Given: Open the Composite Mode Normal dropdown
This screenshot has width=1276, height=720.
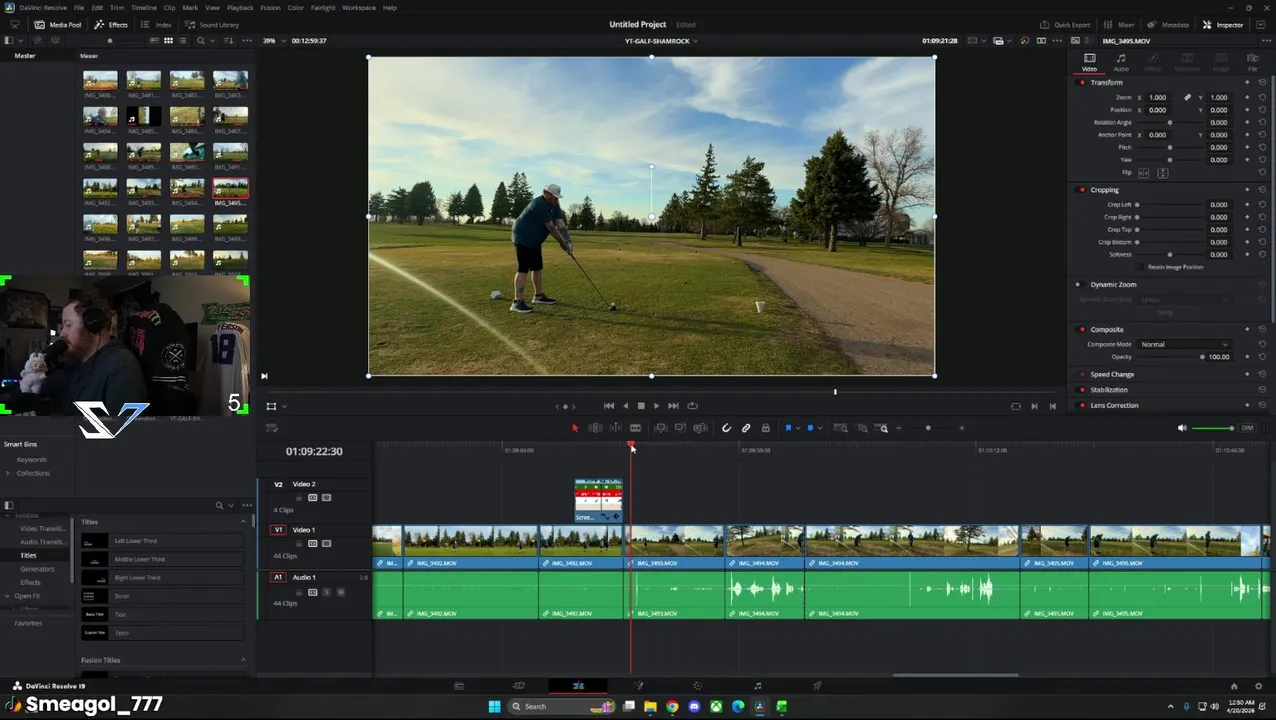Looking at the screenshot, I should [x=1184, y=345].
